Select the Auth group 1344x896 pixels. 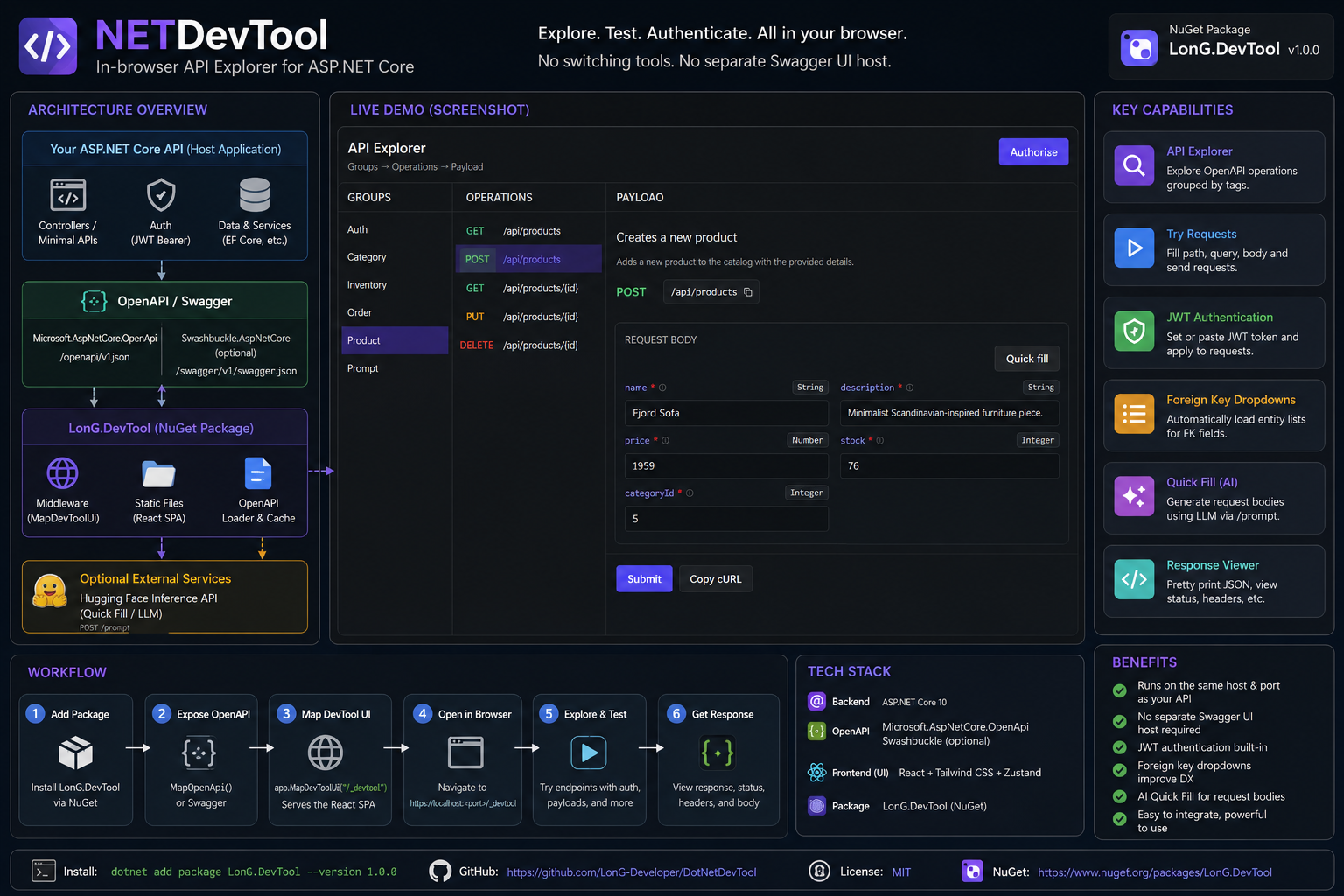[x=394, y=229]
